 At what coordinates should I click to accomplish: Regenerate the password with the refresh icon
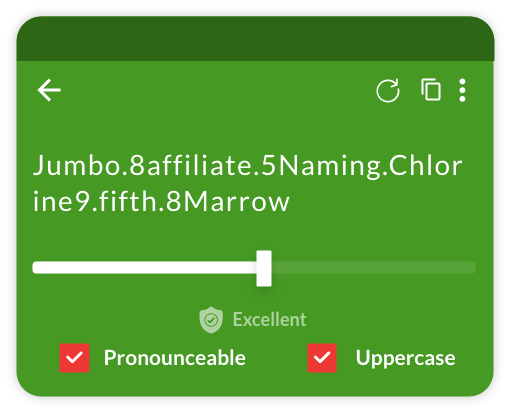(388, 90)
